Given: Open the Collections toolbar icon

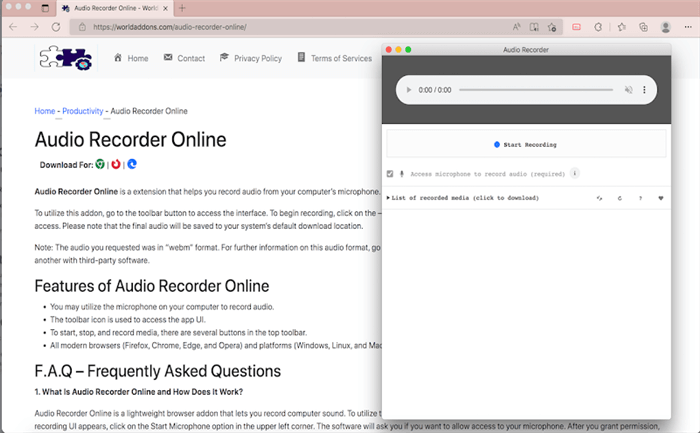Looking at the screenshot, I should tap(643, 27).
